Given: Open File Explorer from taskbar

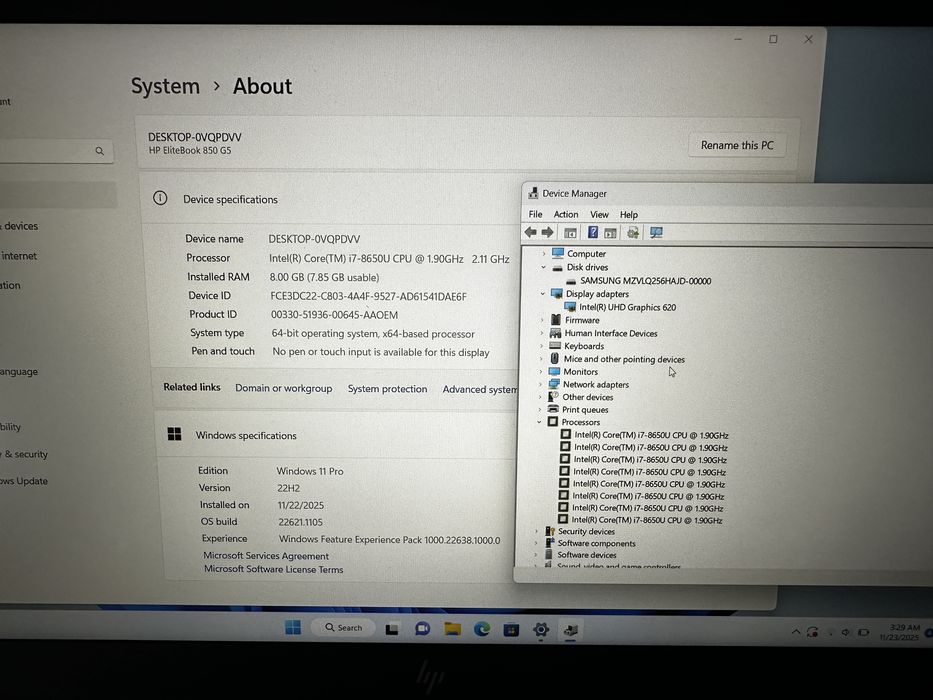Looking at the screenshot, I should [452, 629].
